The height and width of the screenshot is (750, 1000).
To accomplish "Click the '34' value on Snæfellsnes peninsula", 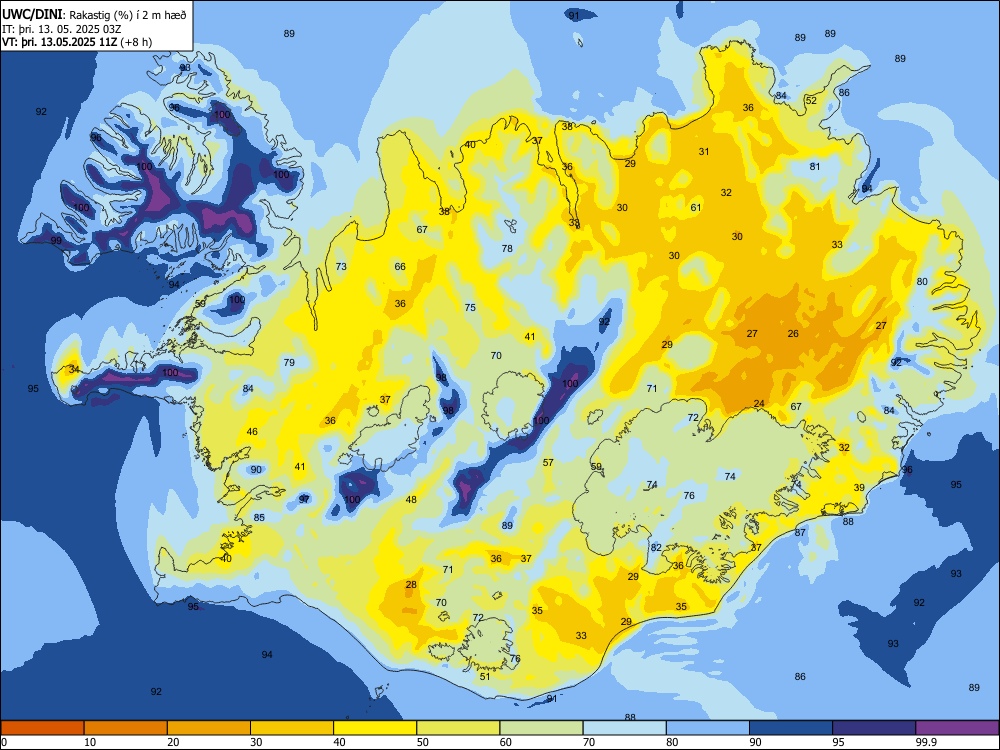I will (74, 370).
